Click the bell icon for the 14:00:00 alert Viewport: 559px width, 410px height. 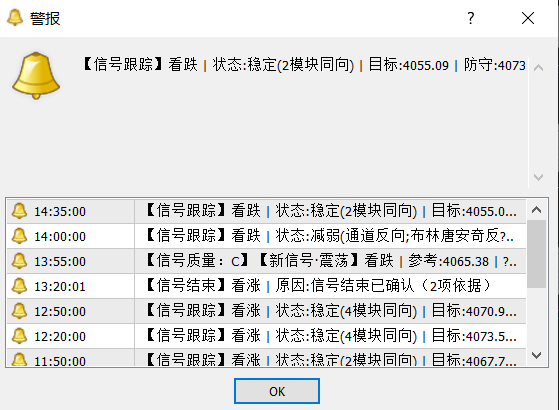(19, 236)
